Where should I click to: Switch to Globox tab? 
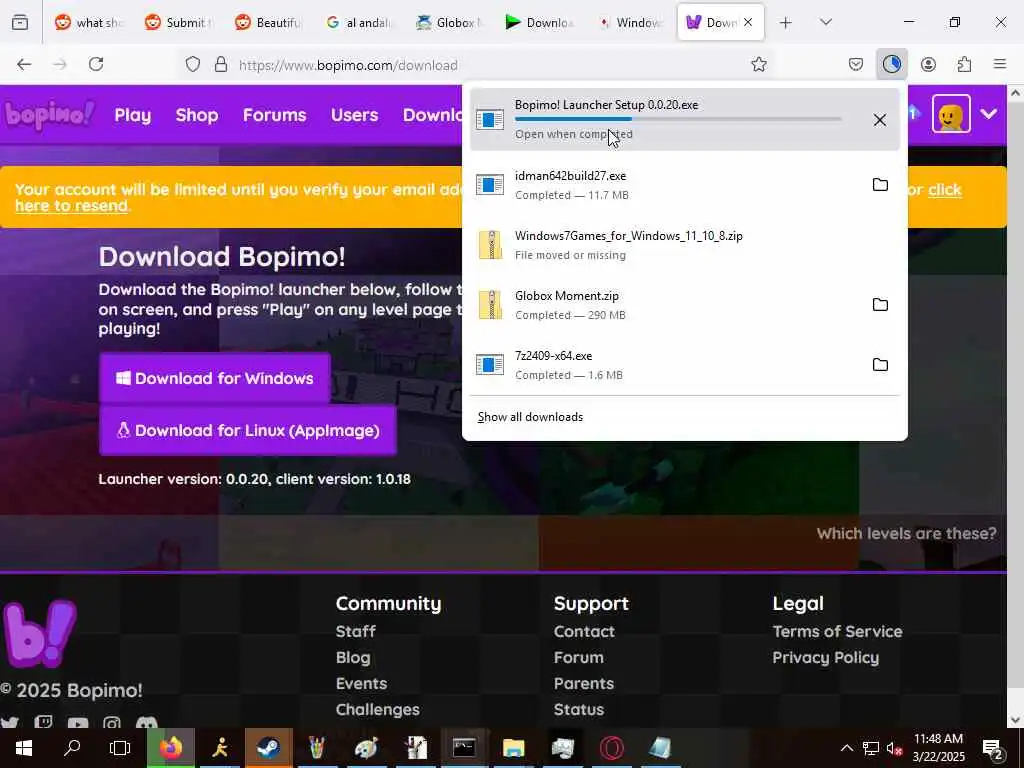tap(449, 23)
